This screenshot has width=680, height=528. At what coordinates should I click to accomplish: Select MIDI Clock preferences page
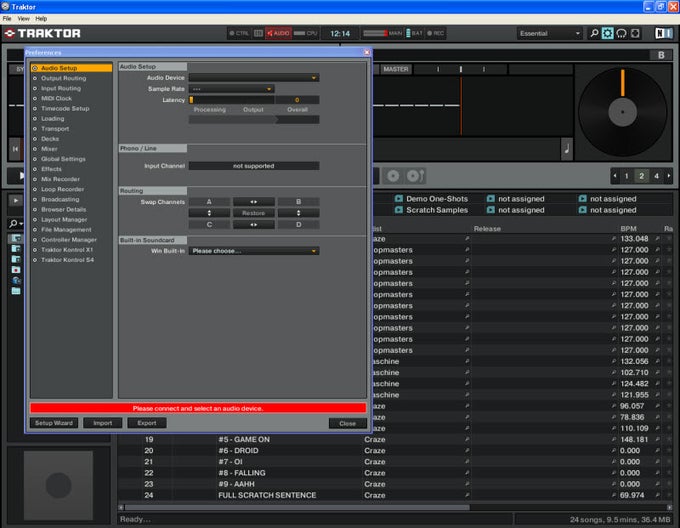56,98
